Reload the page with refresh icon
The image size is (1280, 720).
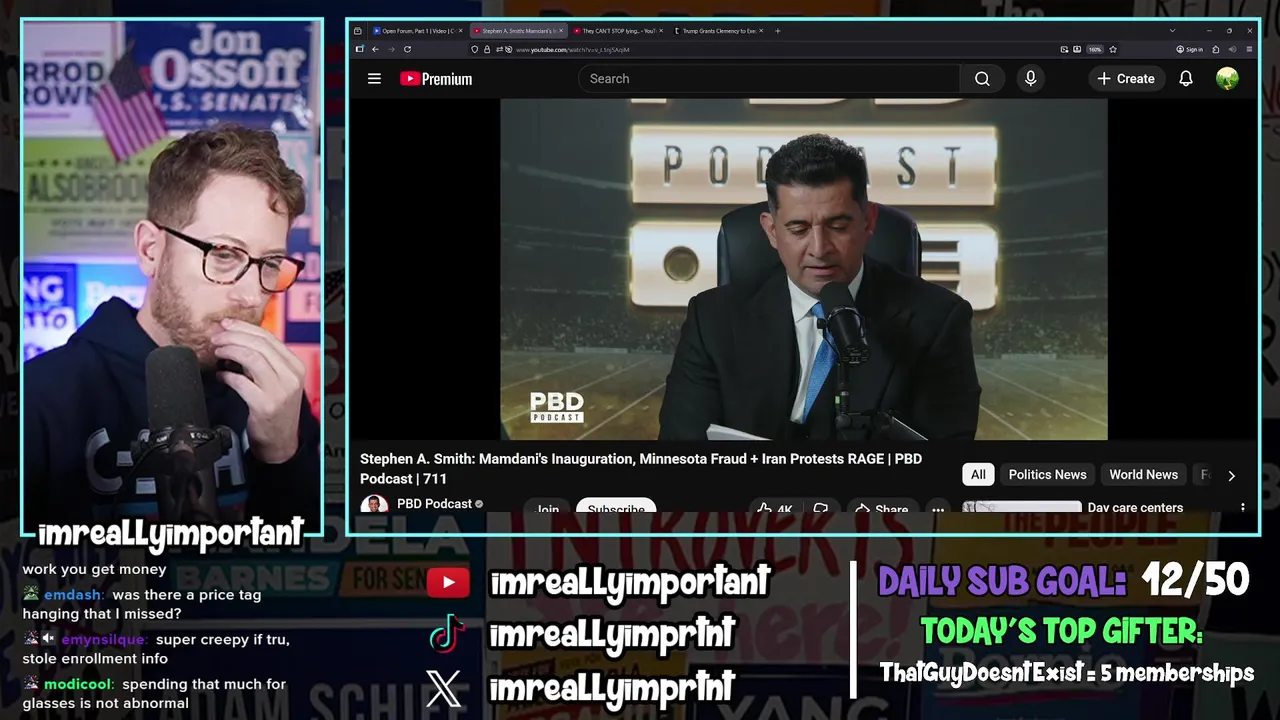pos(407,49)
